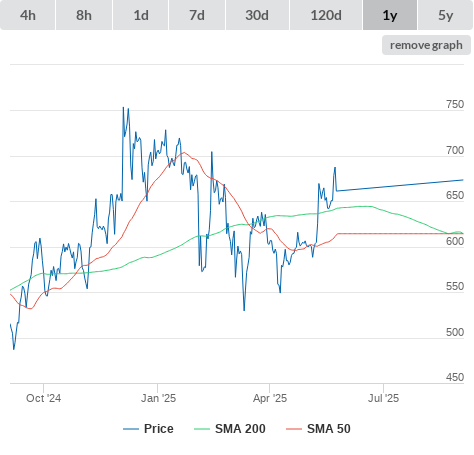Switch to the 8h time range
Image resolution: width=474 pixels, height=455 pixels.
coord(84,15)
